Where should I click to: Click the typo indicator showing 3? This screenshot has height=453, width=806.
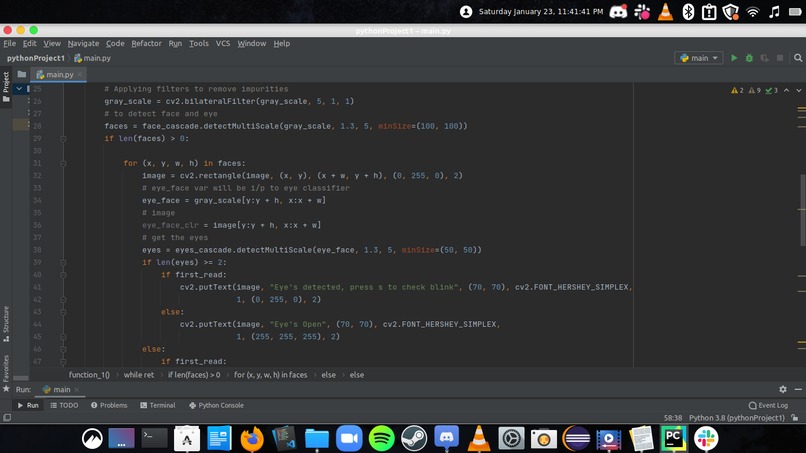click(x=771, y=90)
